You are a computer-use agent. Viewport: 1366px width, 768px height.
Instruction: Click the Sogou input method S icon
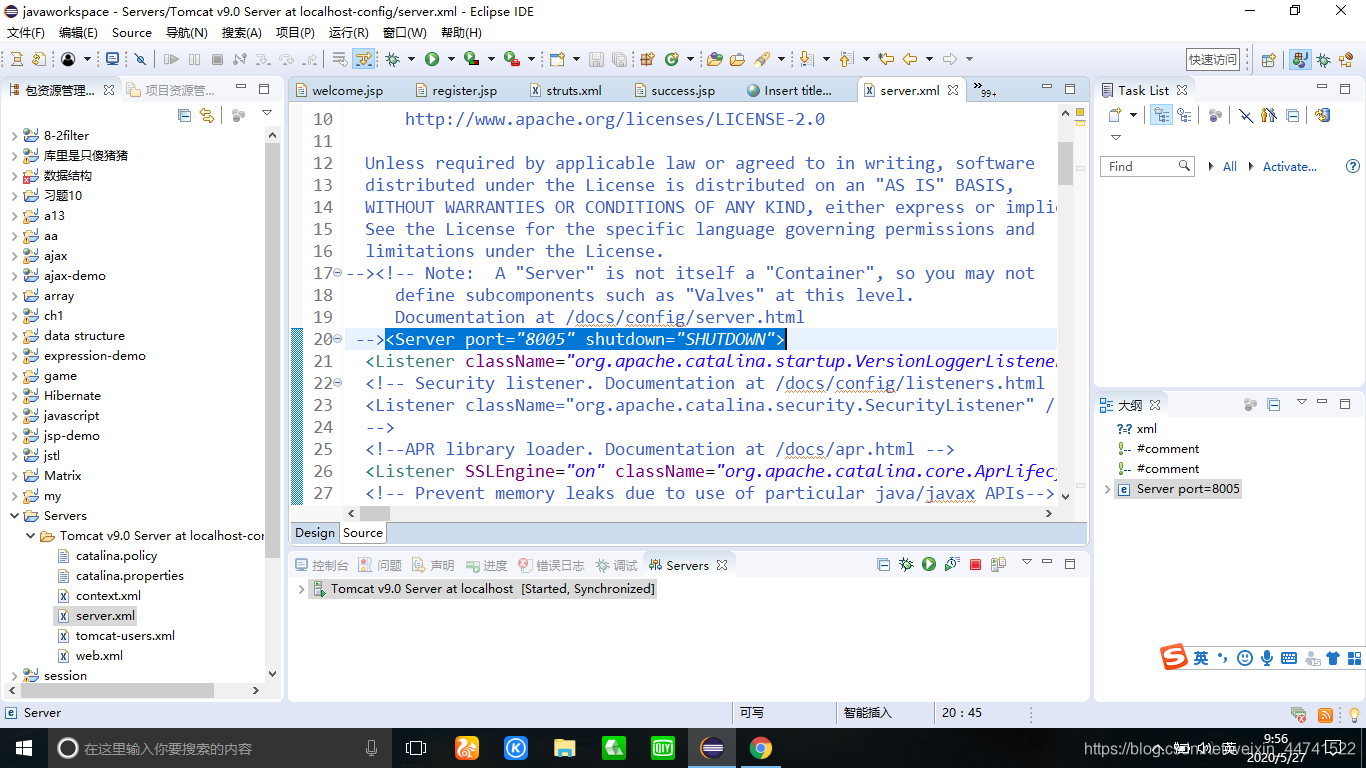point(1174,657)
